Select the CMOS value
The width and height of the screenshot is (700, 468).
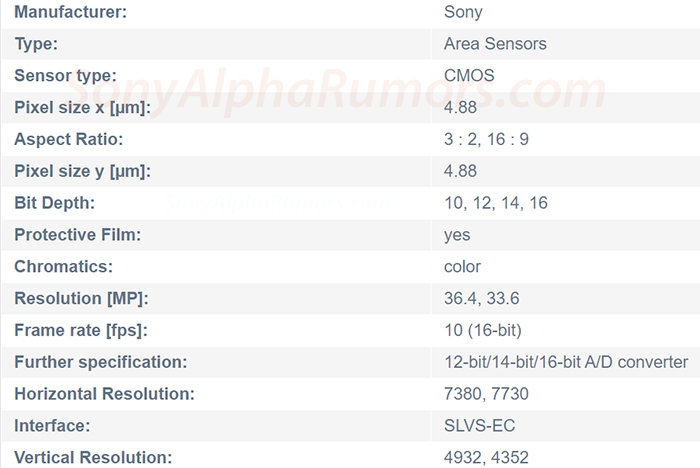[469, 76]
